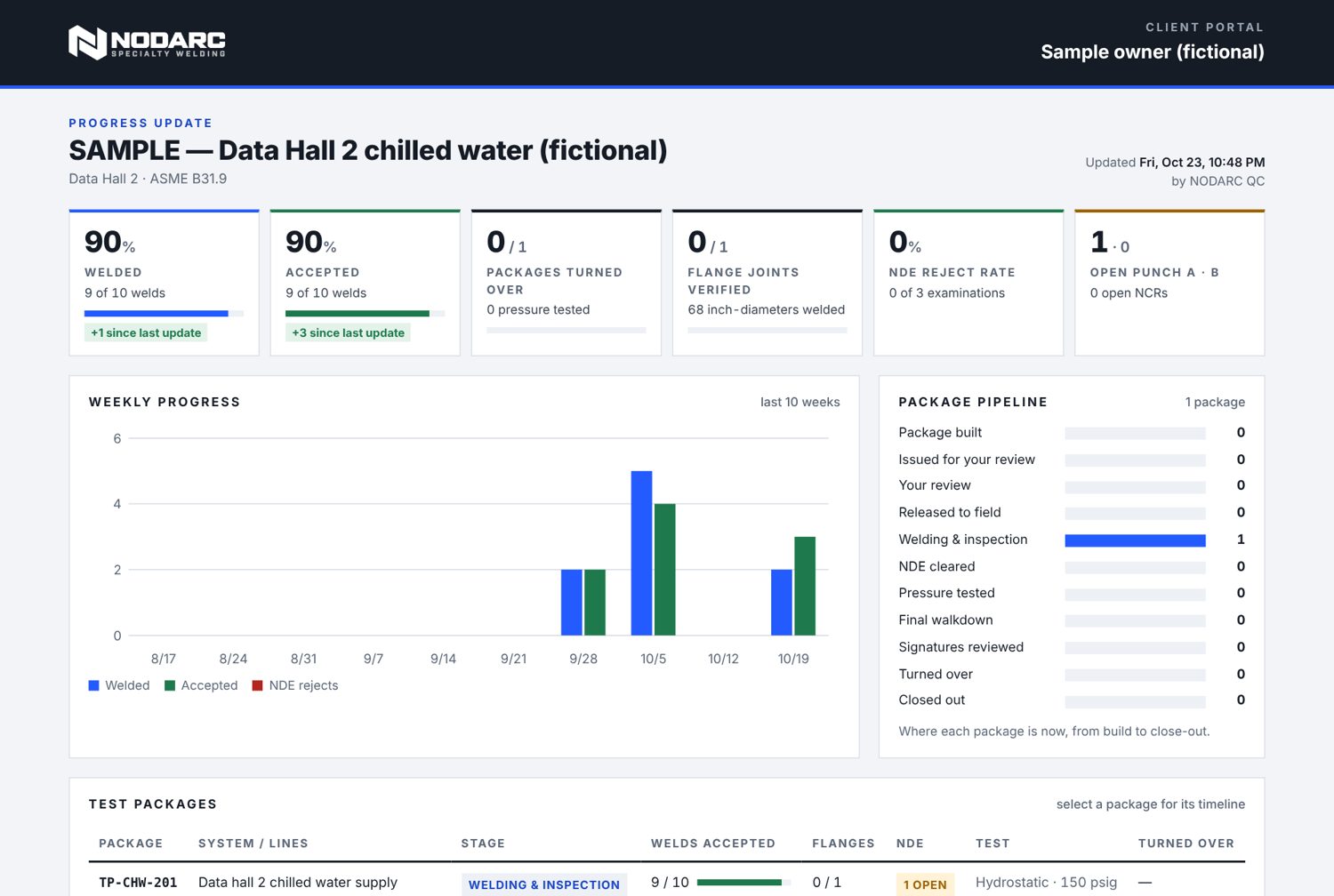Click the 'Sample owner (fictional)' header text
This screenshot has width=1334, height=896.
pos(1153,52)
